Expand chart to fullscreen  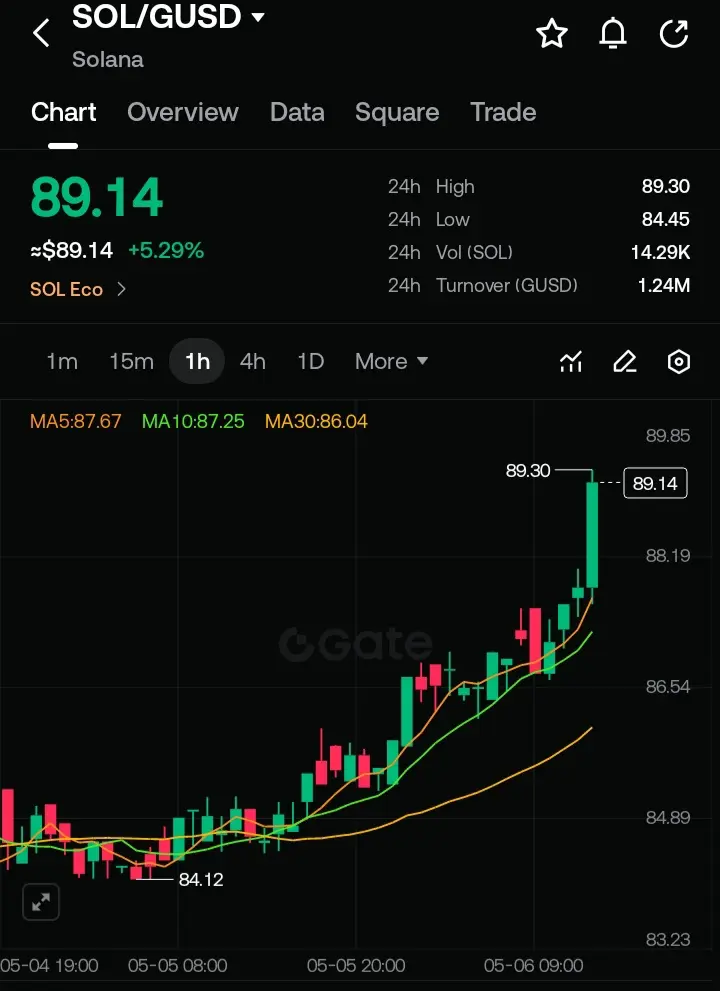click(x=41, y=902)
